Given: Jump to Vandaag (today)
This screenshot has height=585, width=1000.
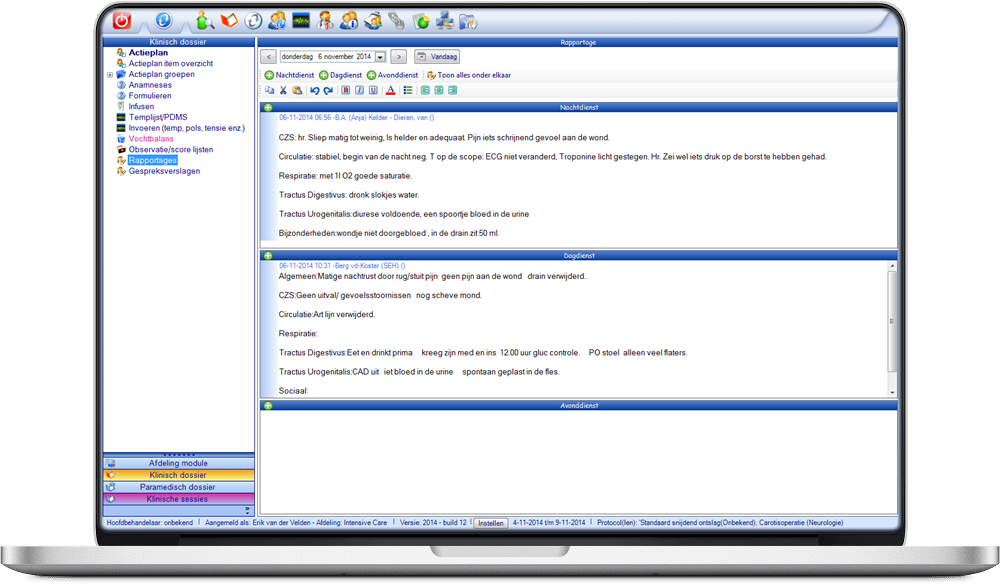Looking at the screenshot, I should coord(438,57).
